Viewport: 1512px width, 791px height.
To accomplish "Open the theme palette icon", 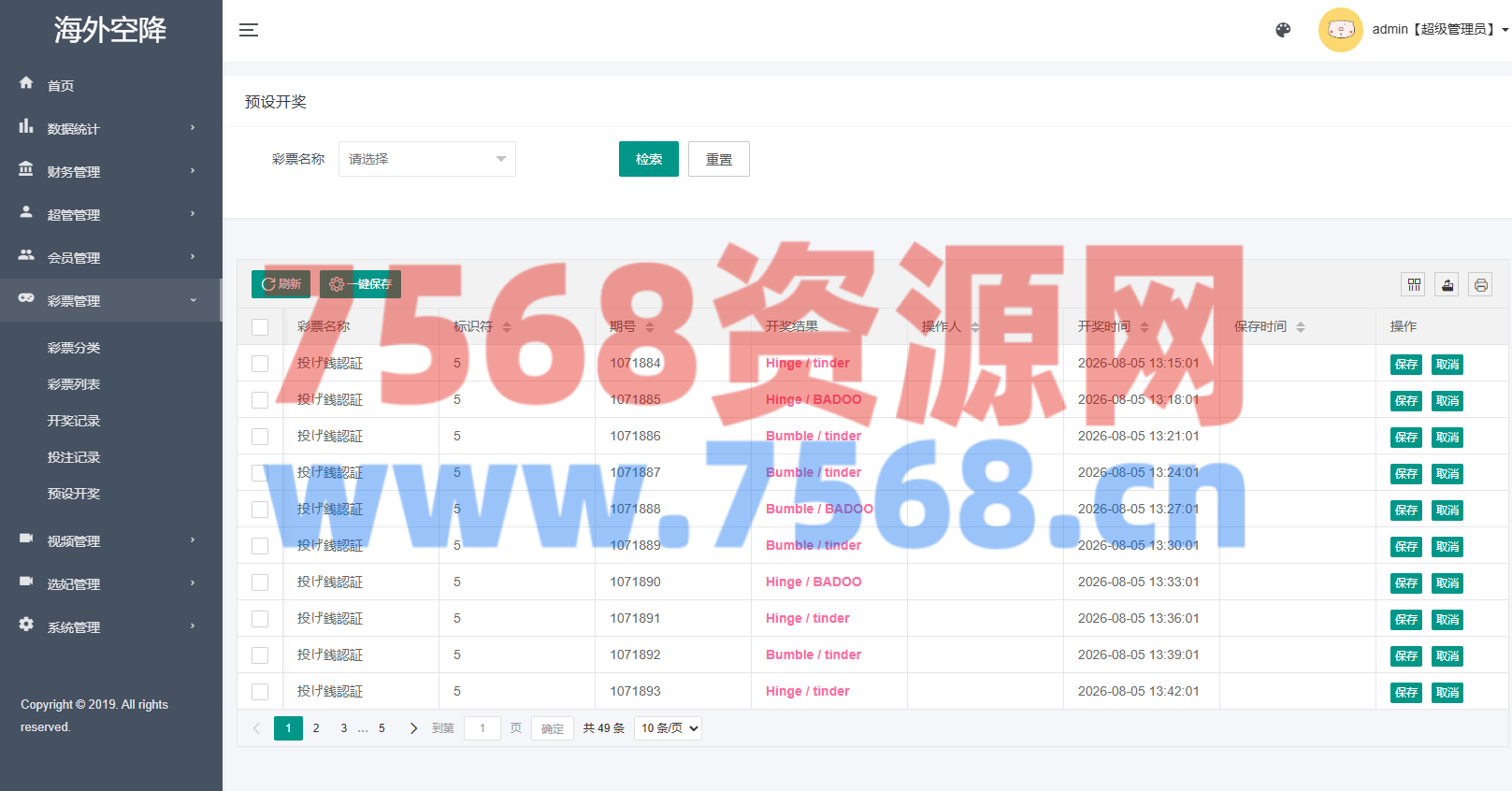I will tap(1283, 30).
